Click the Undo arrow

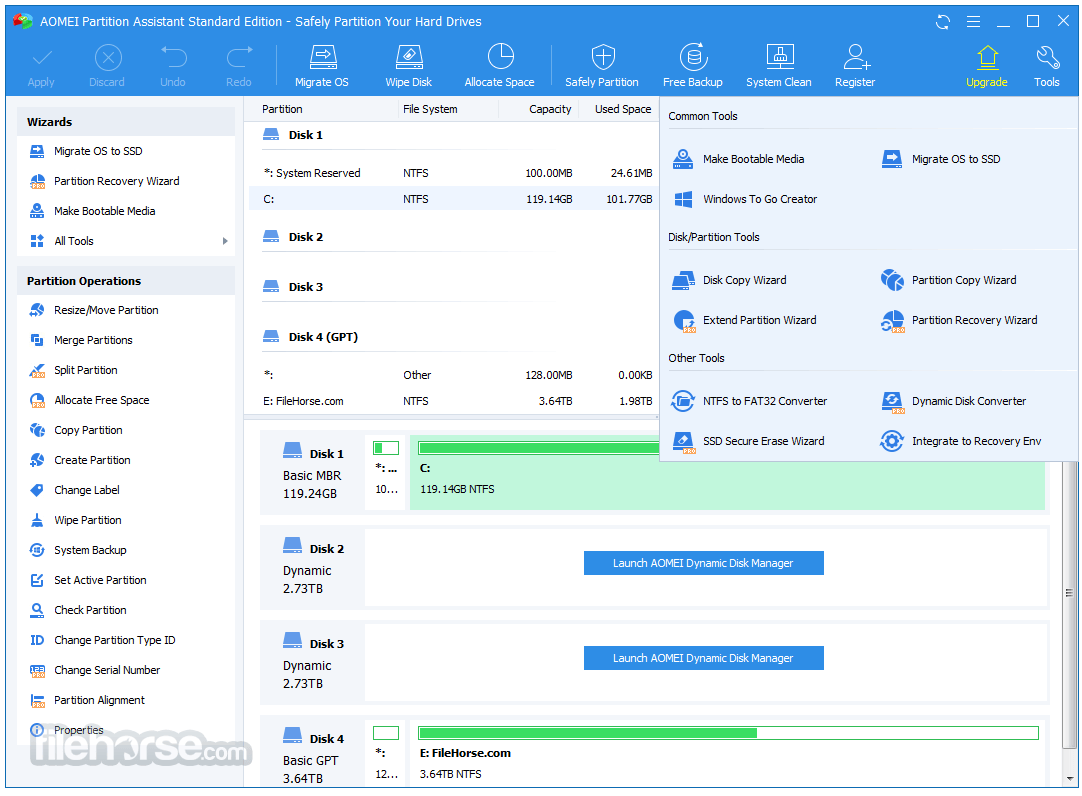click(x=173, y=66)
